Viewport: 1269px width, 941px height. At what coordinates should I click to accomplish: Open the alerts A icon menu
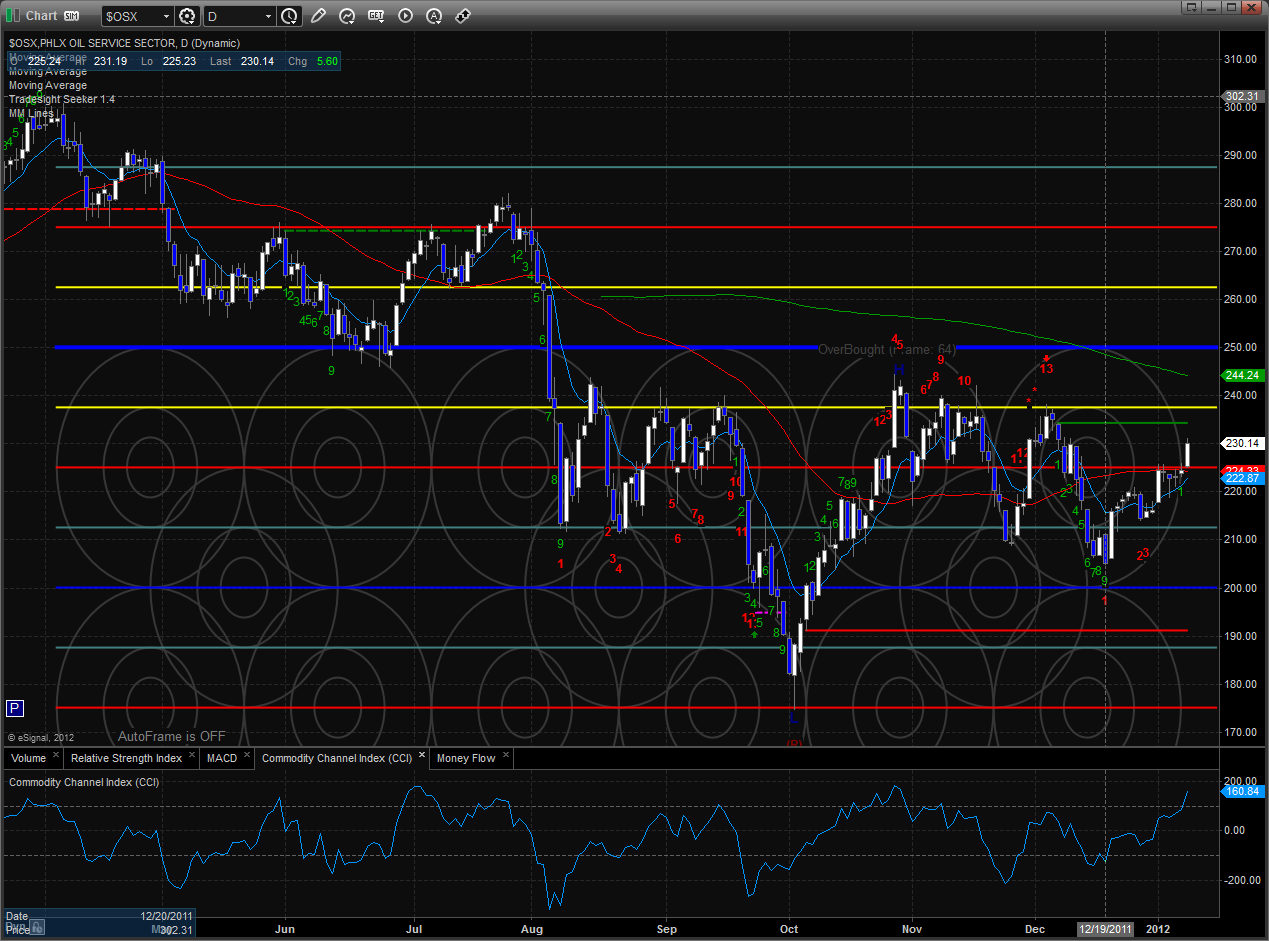[434, 16]
